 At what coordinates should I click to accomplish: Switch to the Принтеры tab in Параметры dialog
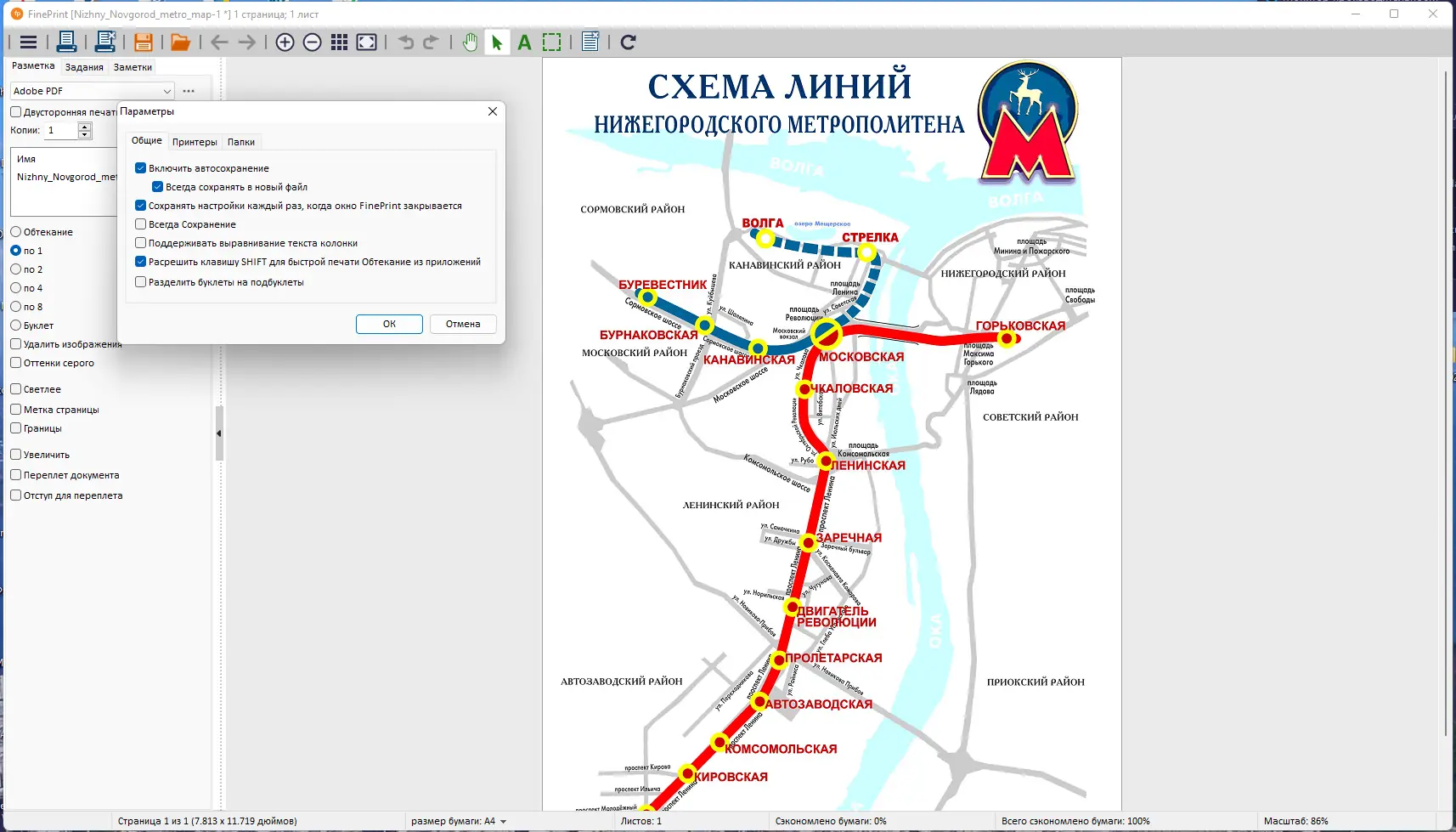[x=195, y=141]
